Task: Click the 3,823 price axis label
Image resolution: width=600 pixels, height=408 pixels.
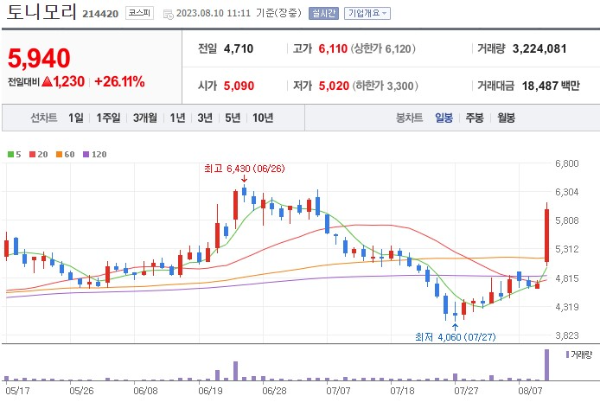Action: coord(567,336)
